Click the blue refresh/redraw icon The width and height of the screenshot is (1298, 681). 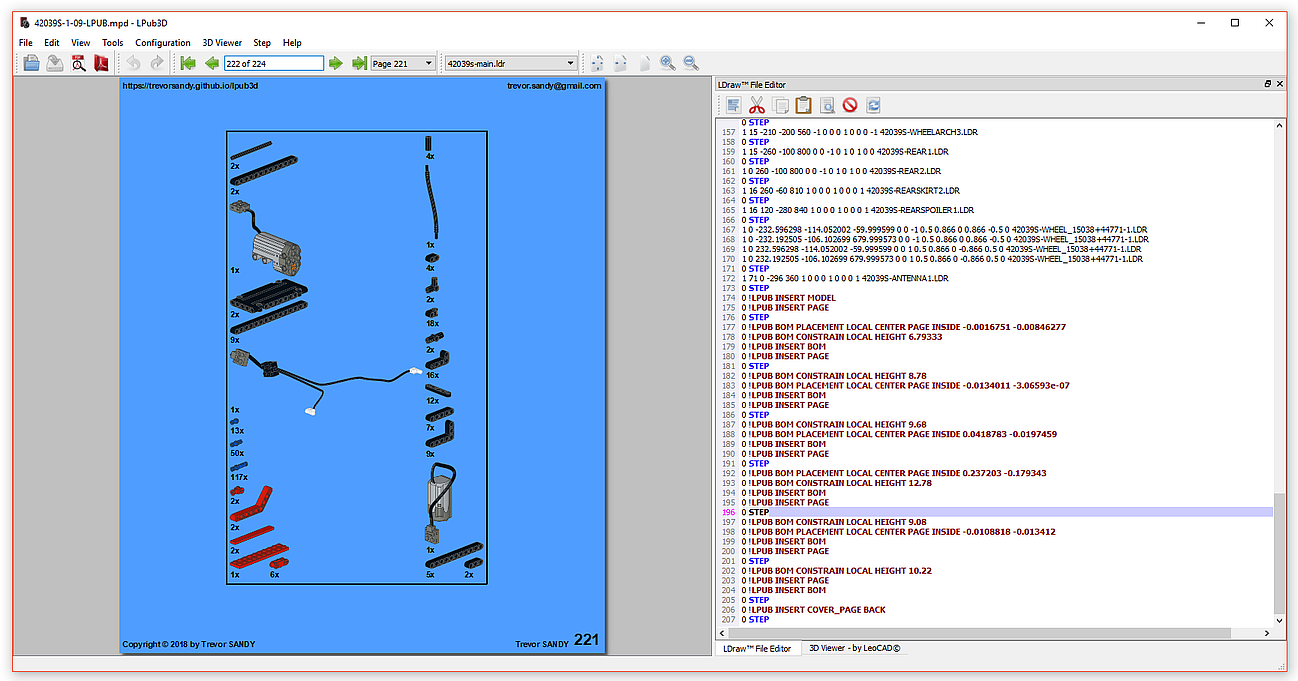coord(874,105)
